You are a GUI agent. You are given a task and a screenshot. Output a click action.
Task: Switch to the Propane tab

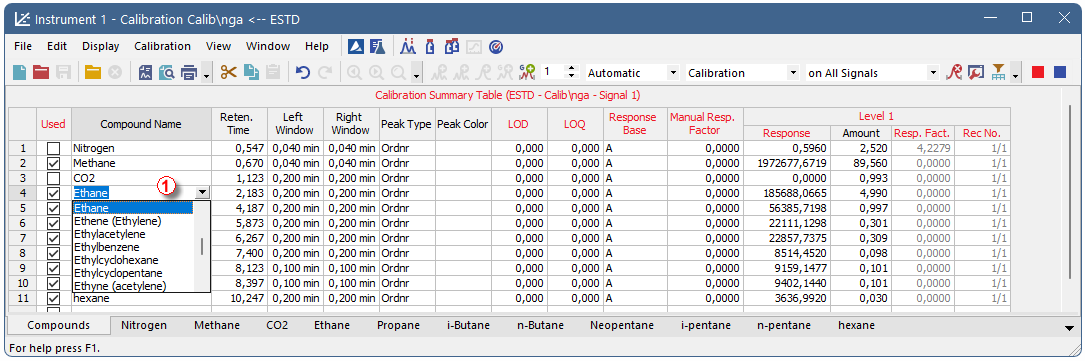pos(399,325)
